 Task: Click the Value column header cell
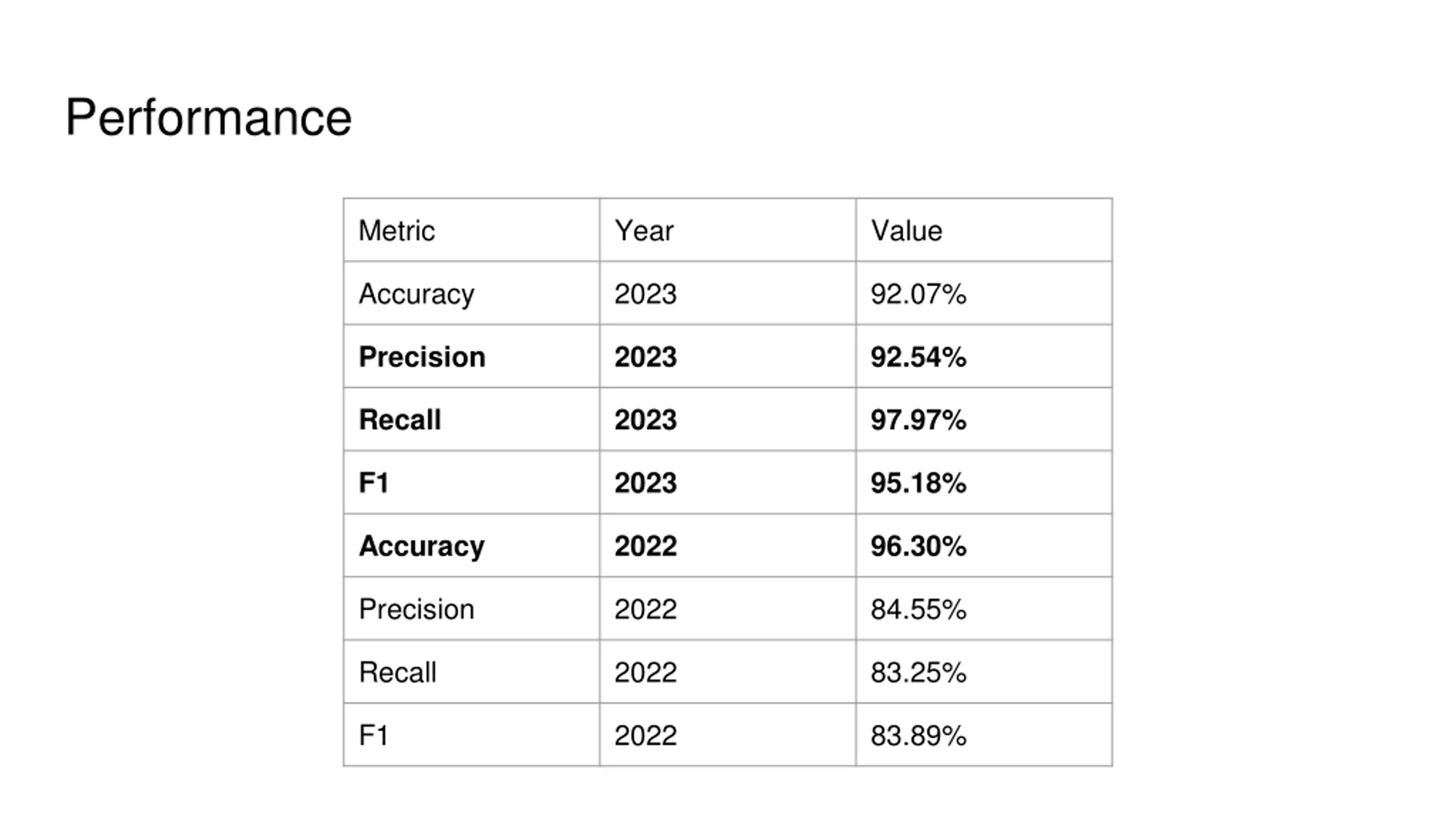coord(984,230)
